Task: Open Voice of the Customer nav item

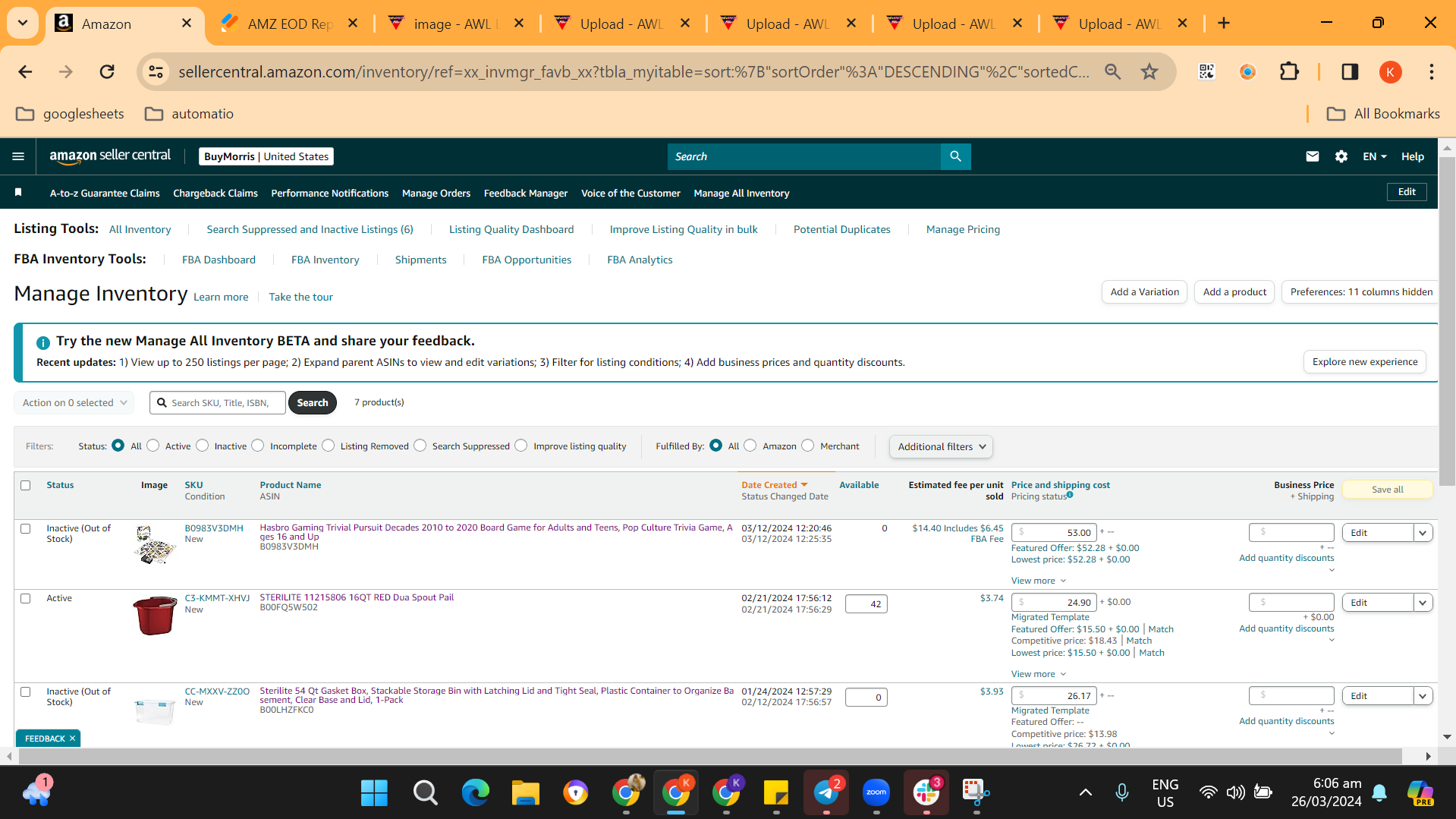Action: 631,194
